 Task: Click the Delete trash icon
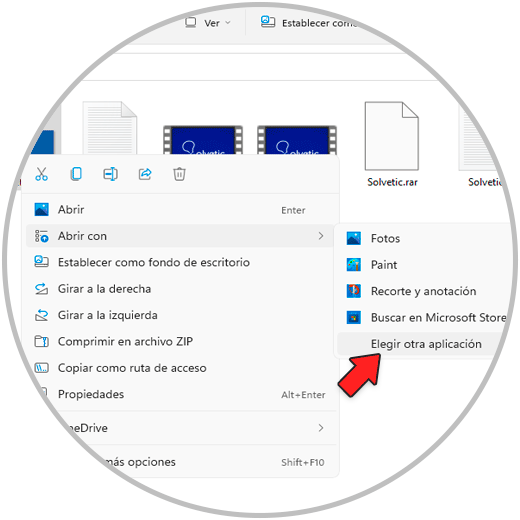(x=179, y=174)
